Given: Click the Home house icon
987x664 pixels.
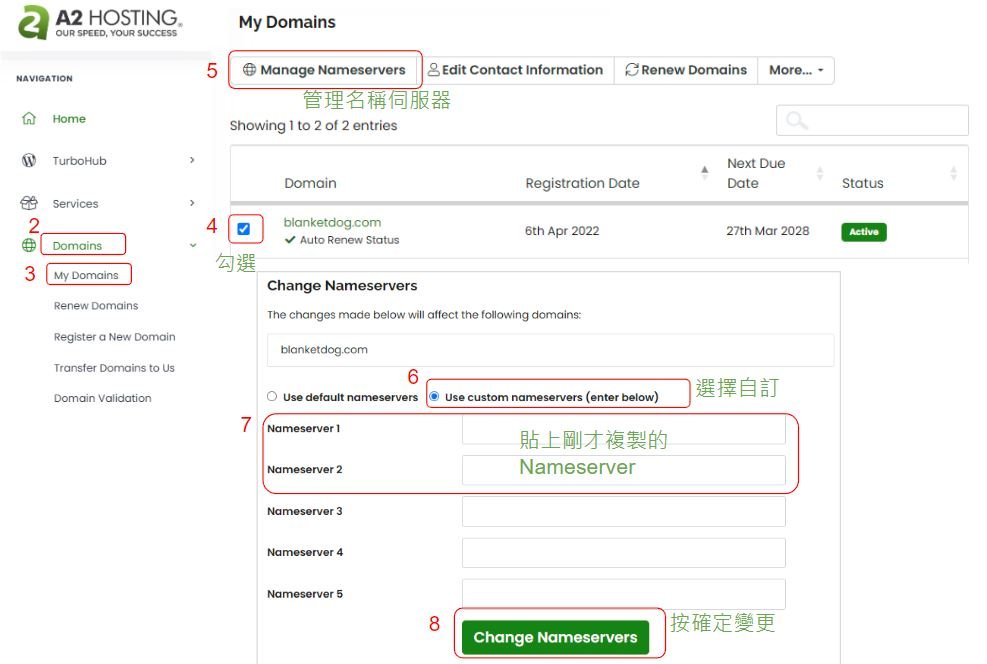Looking at the screenshot, I should click(x=29, y=118).
